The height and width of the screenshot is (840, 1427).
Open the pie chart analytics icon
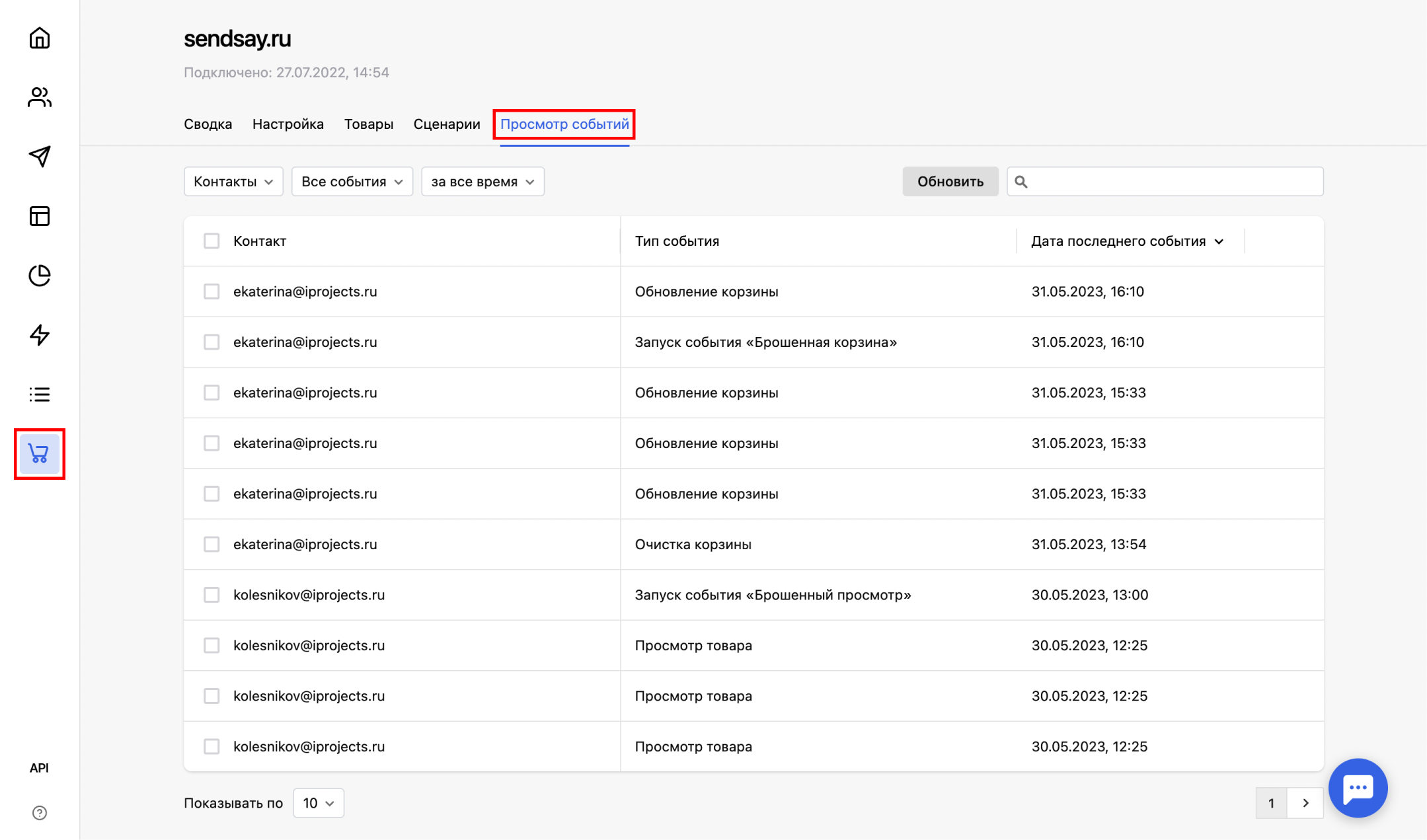click(x=40, y=276)
